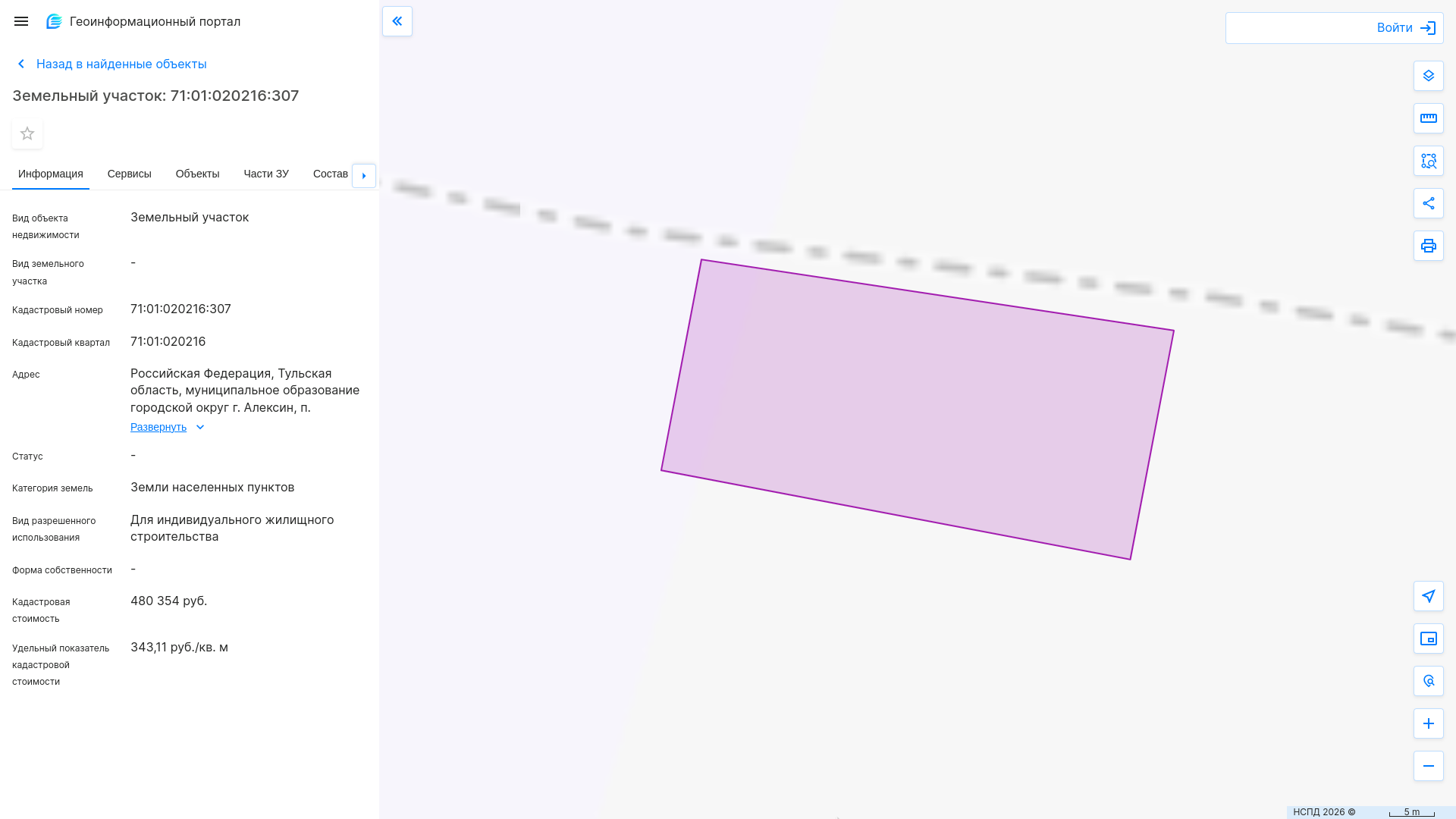The image size is (1456, 819).
Task: Zoom in on the map
Action: 1428,723
